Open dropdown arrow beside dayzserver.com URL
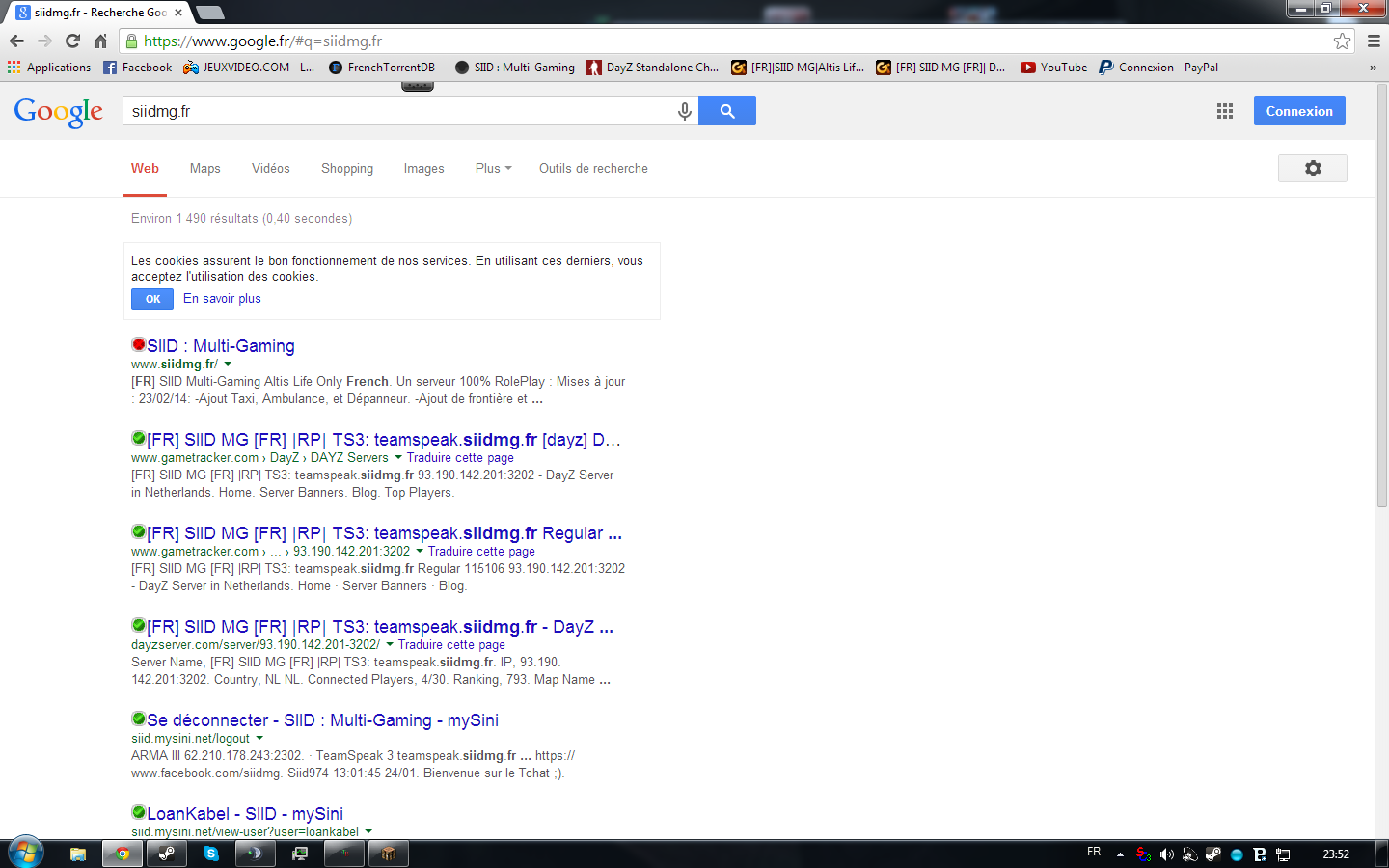The width and height of the screenshot is (1389, 868). point(390,645)
